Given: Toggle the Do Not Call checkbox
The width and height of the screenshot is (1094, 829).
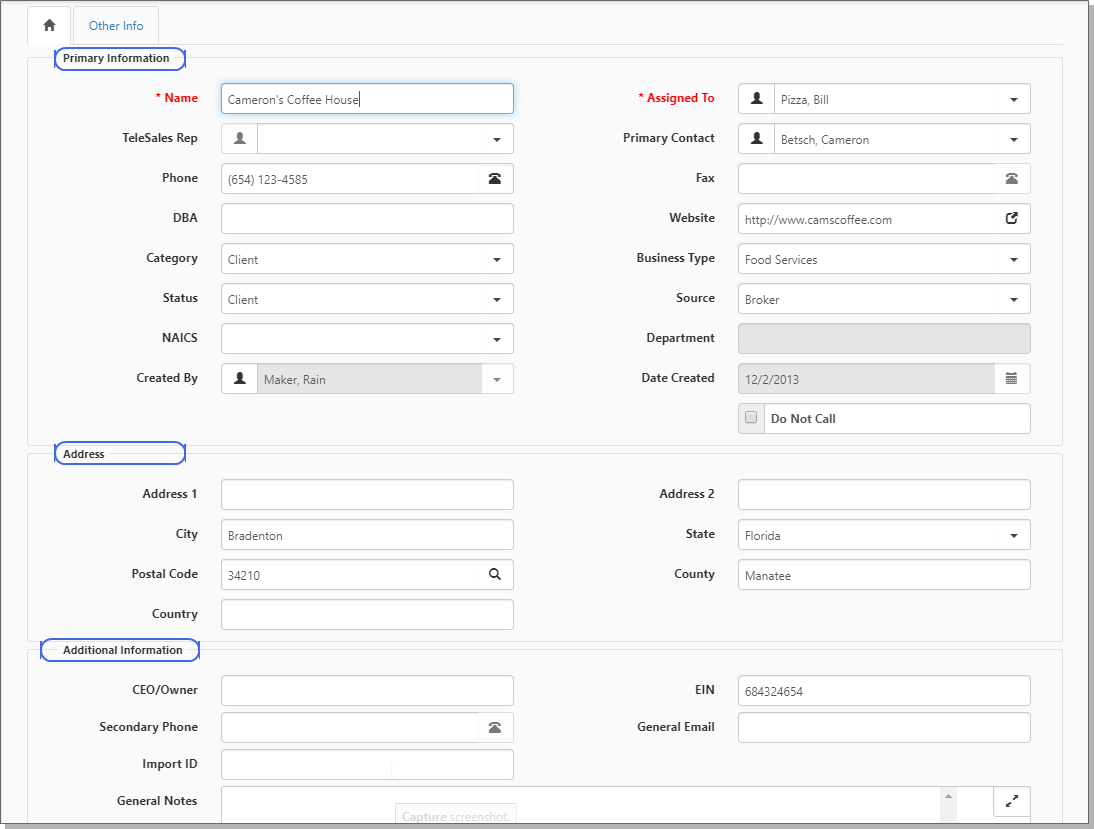Looking at the screenshot, I should tap(751, 419).
